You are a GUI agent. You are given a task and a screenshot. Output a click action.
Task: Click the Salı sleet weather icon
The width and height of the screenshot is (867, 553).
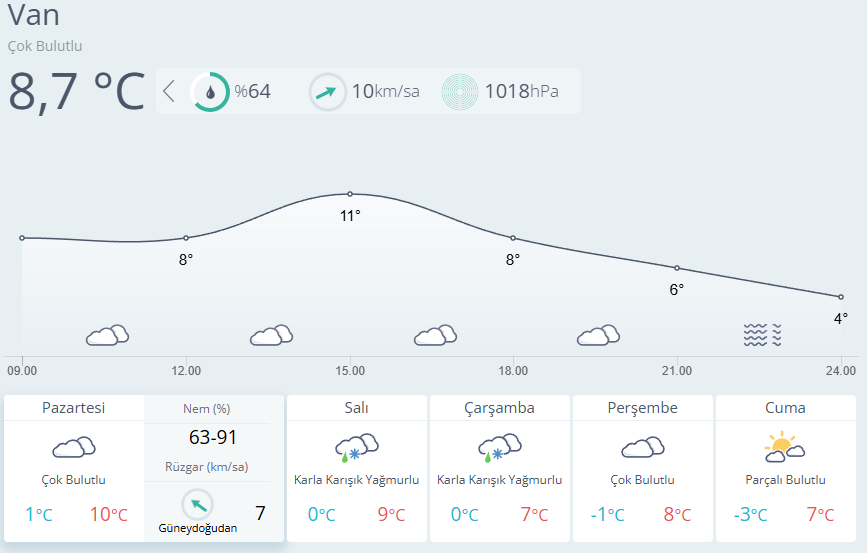pos(357,447)
